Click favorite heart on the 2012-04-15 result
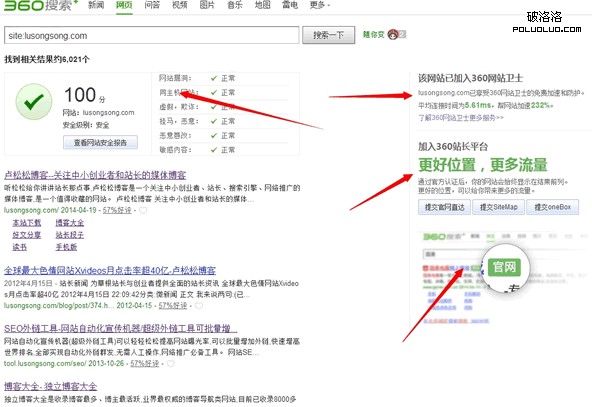592x407 pixels. [199, 305]
